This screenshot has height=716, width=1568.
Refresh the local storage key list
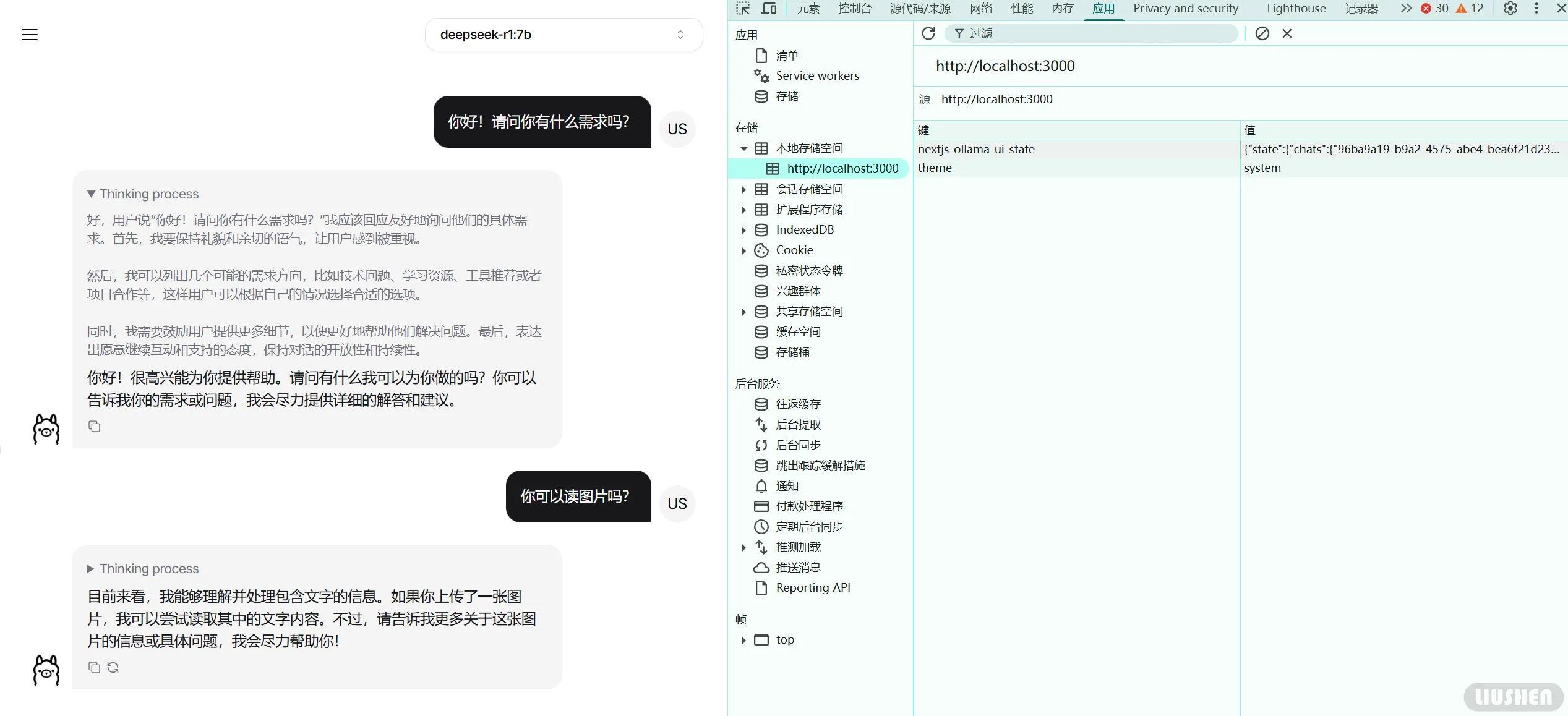[928, 33]
